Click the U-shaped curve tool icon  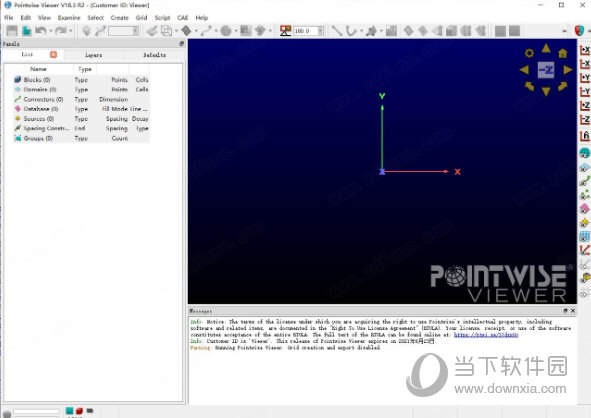coord(351,31)
